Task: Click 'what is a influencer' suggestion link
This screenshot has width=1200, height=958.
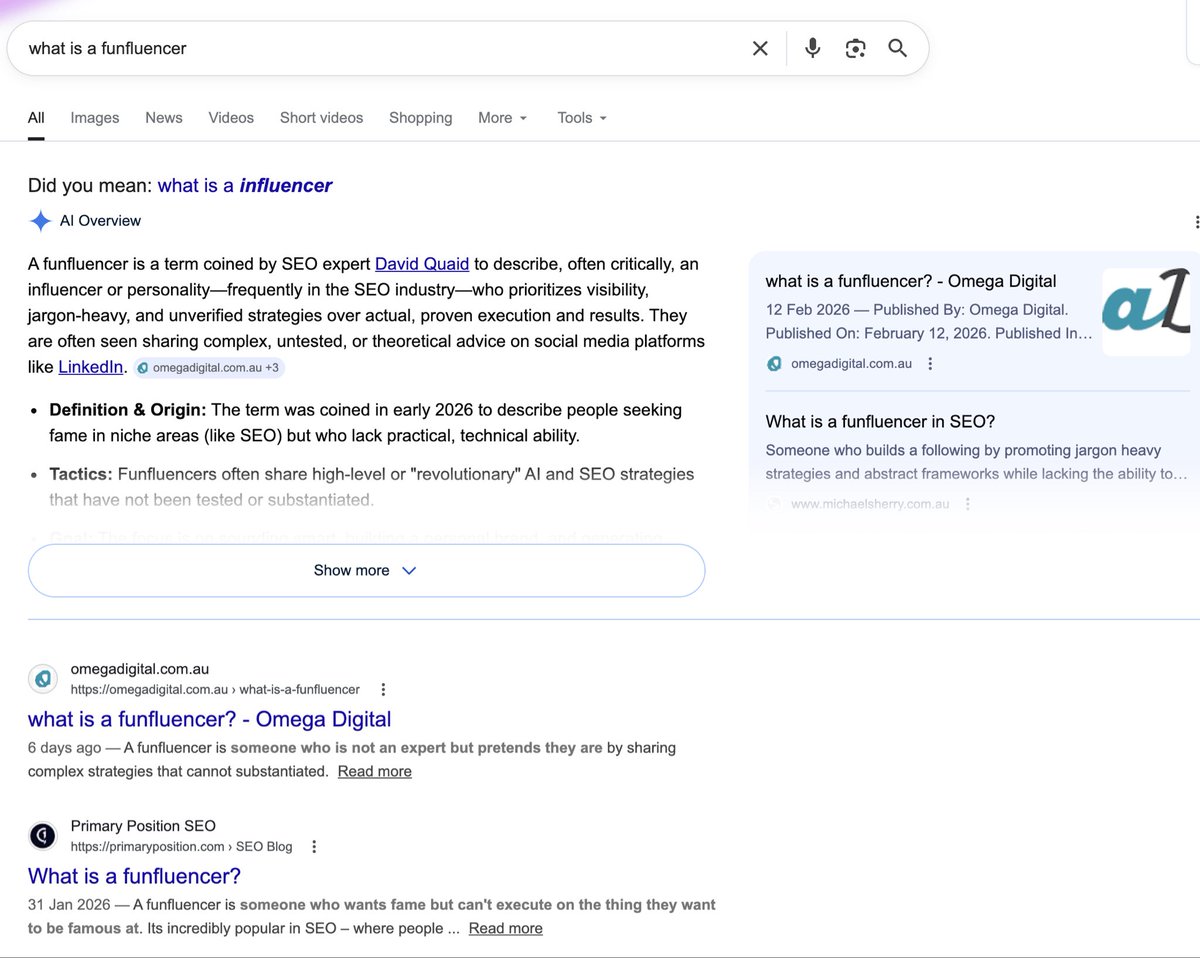Action: point(245,185)
